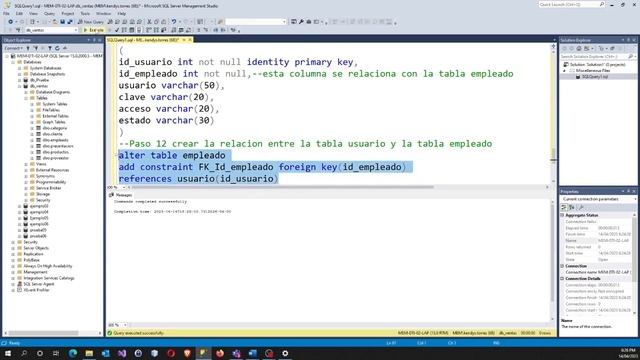Click the Parse checkmark icon
The width and height of the screenshot is (640, 360).
point(117,30)
